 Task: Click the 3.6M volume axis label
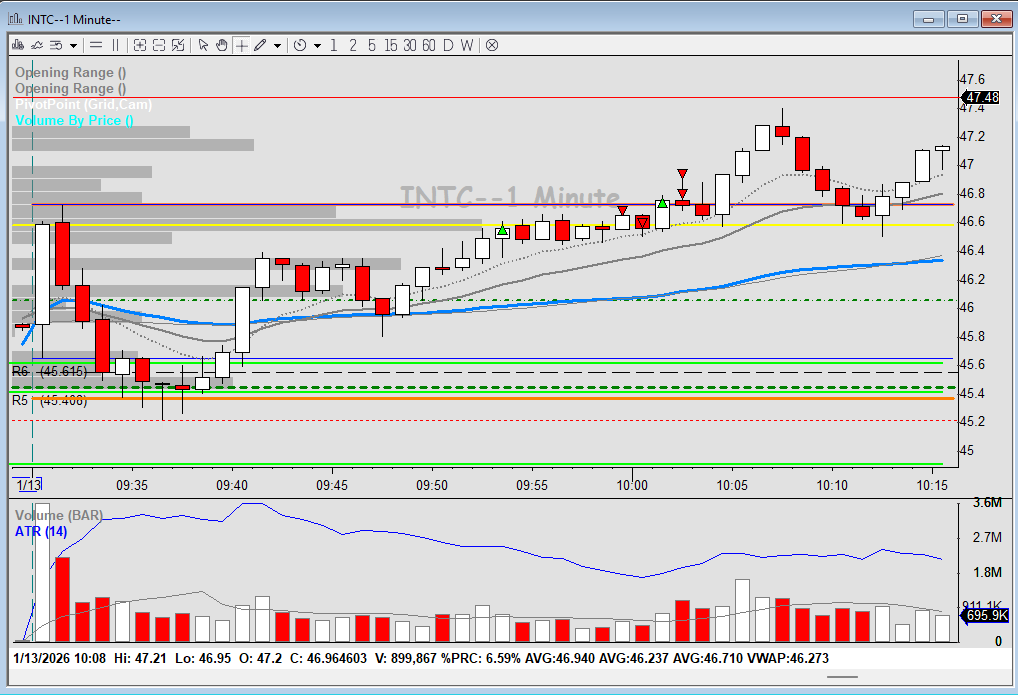pyautogui.click(x=987, y=503)
